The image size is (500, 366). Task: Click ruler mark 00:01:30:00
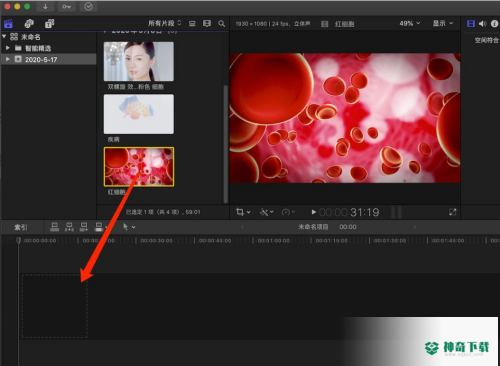click(390, 241)
